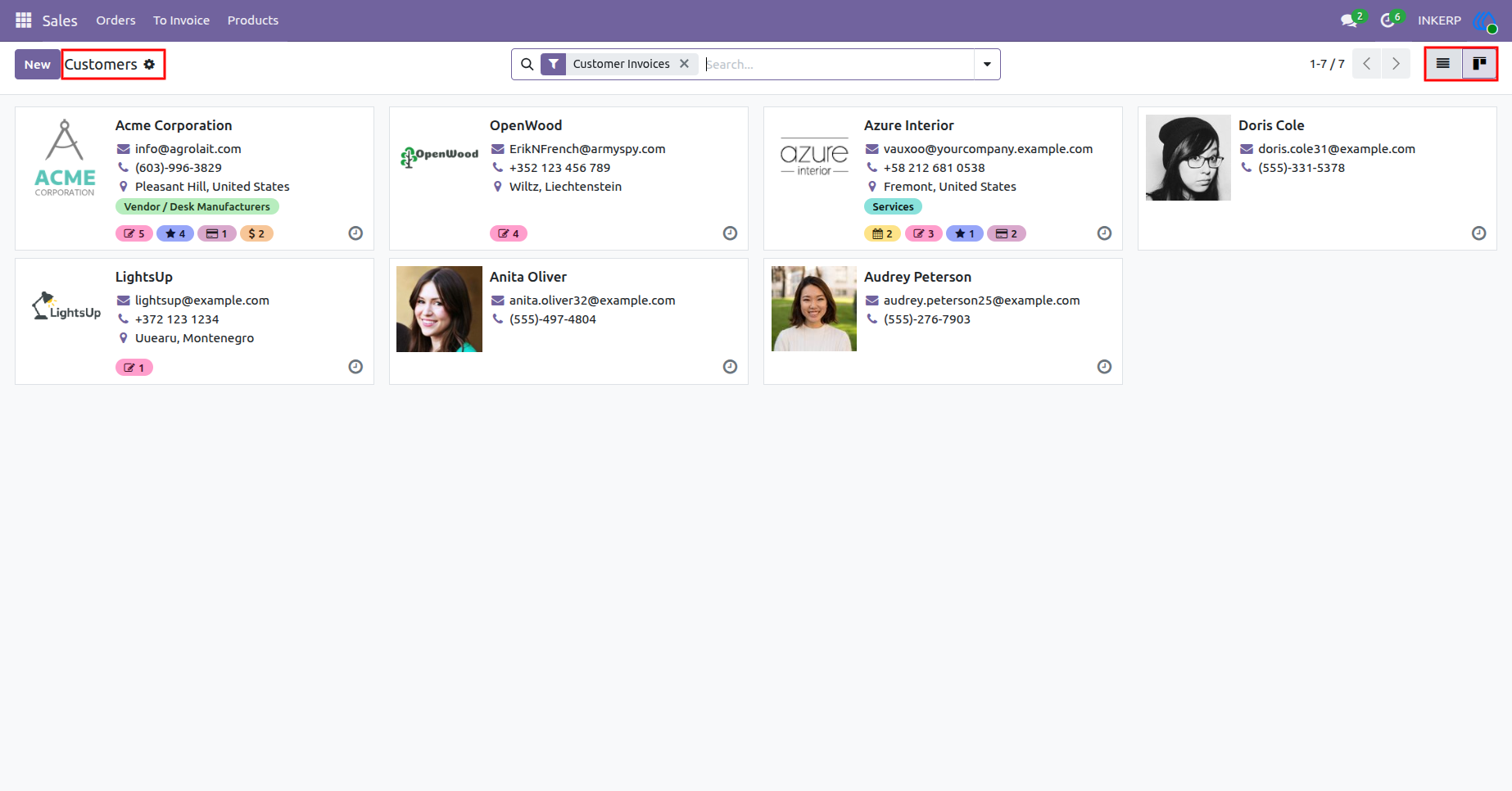1512x791 pixels.
Task: Open Azure Interior activity clock
Action: click(x=1104, y=233)
